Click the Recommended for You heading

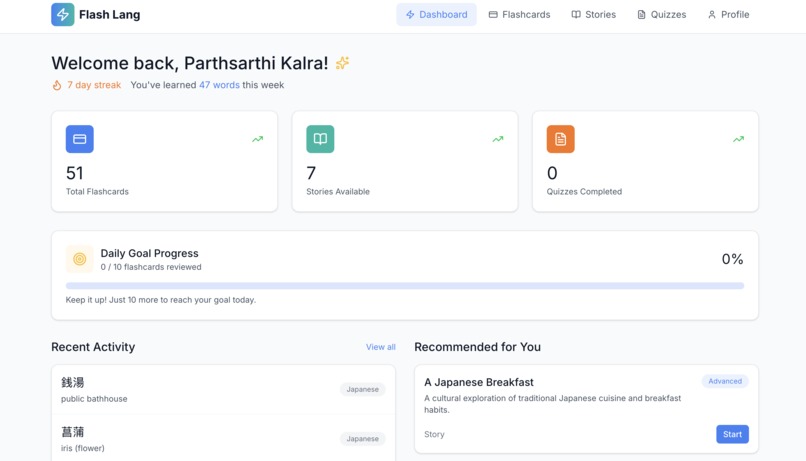coord(478,347)
